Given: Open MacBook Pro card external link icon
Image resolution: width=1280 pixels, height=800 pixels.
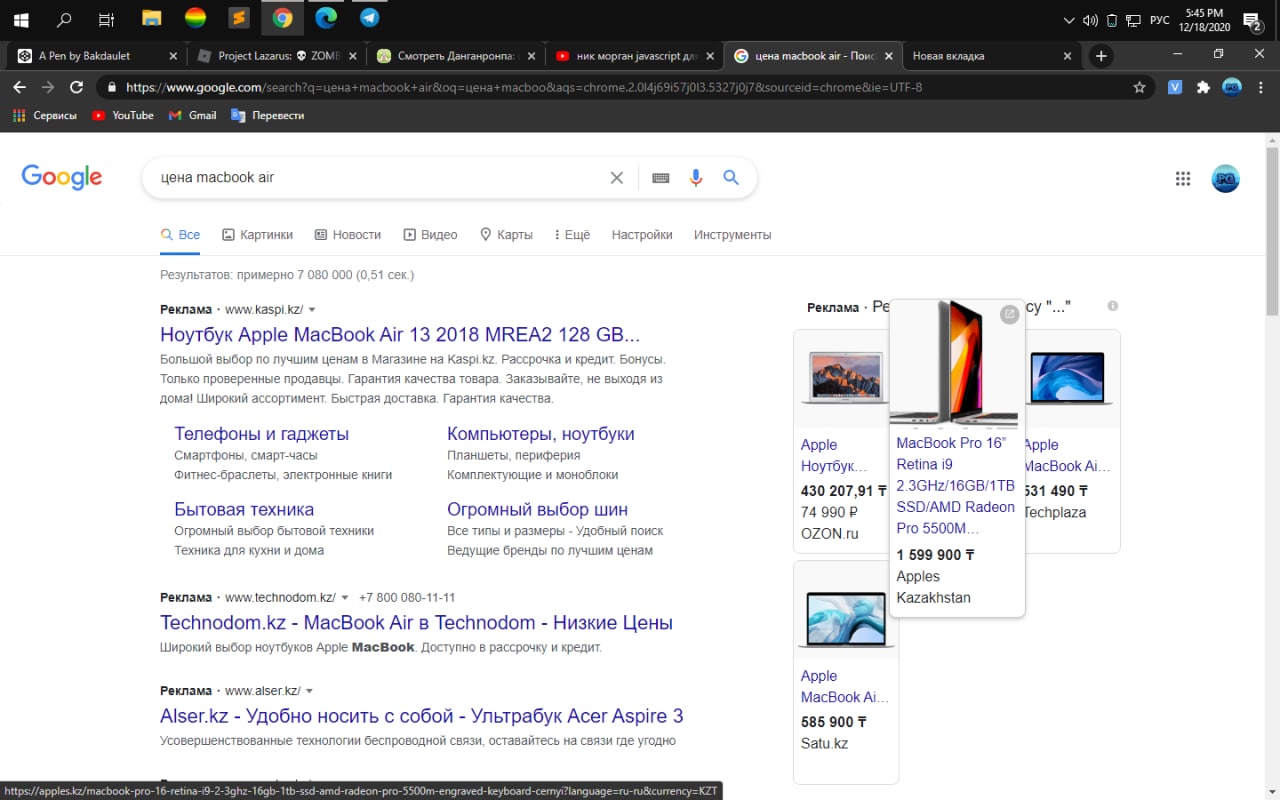Looking at the screenshot, I should click(x=1009, y=315).
